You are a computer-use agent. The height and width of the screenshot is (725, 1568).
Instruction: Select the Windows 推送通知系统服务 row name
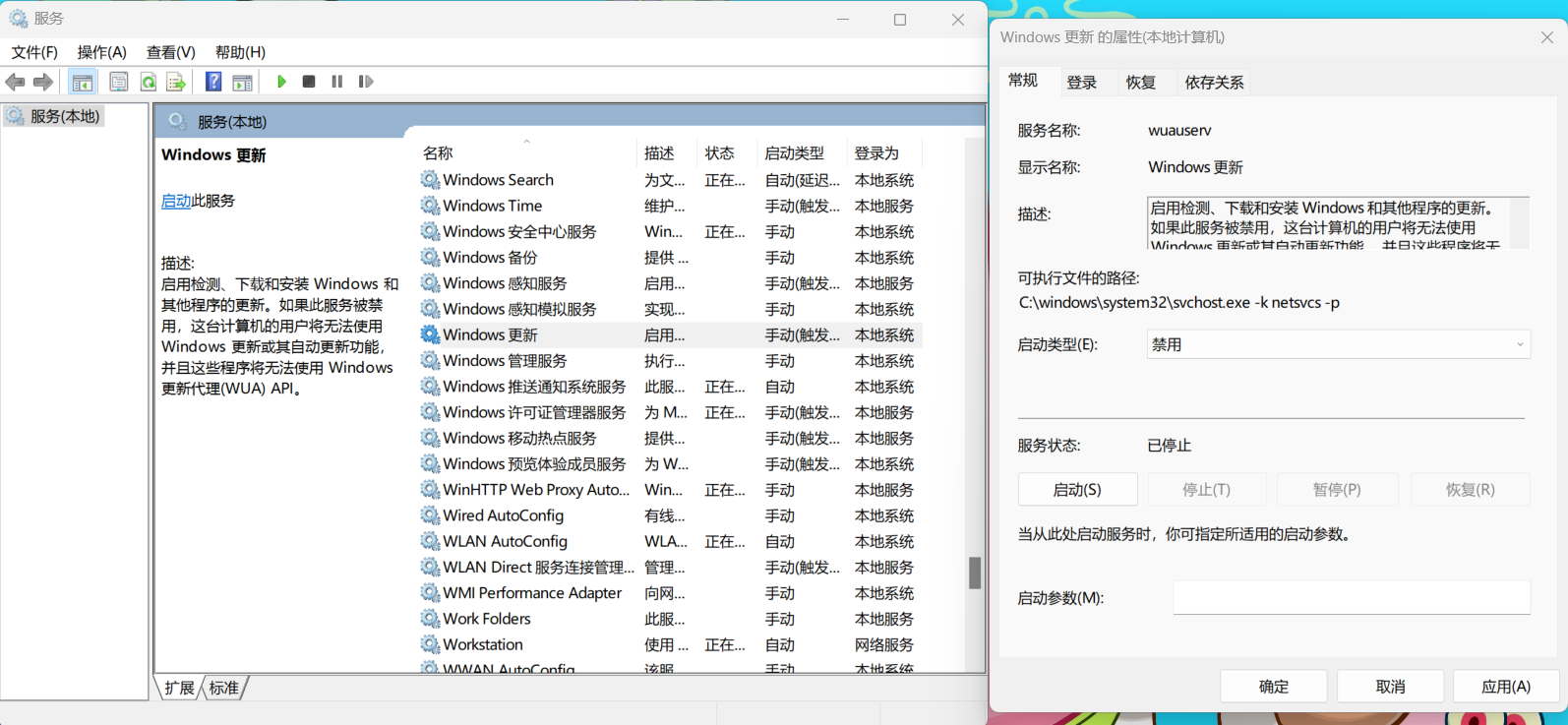click(x=534, y=387)
